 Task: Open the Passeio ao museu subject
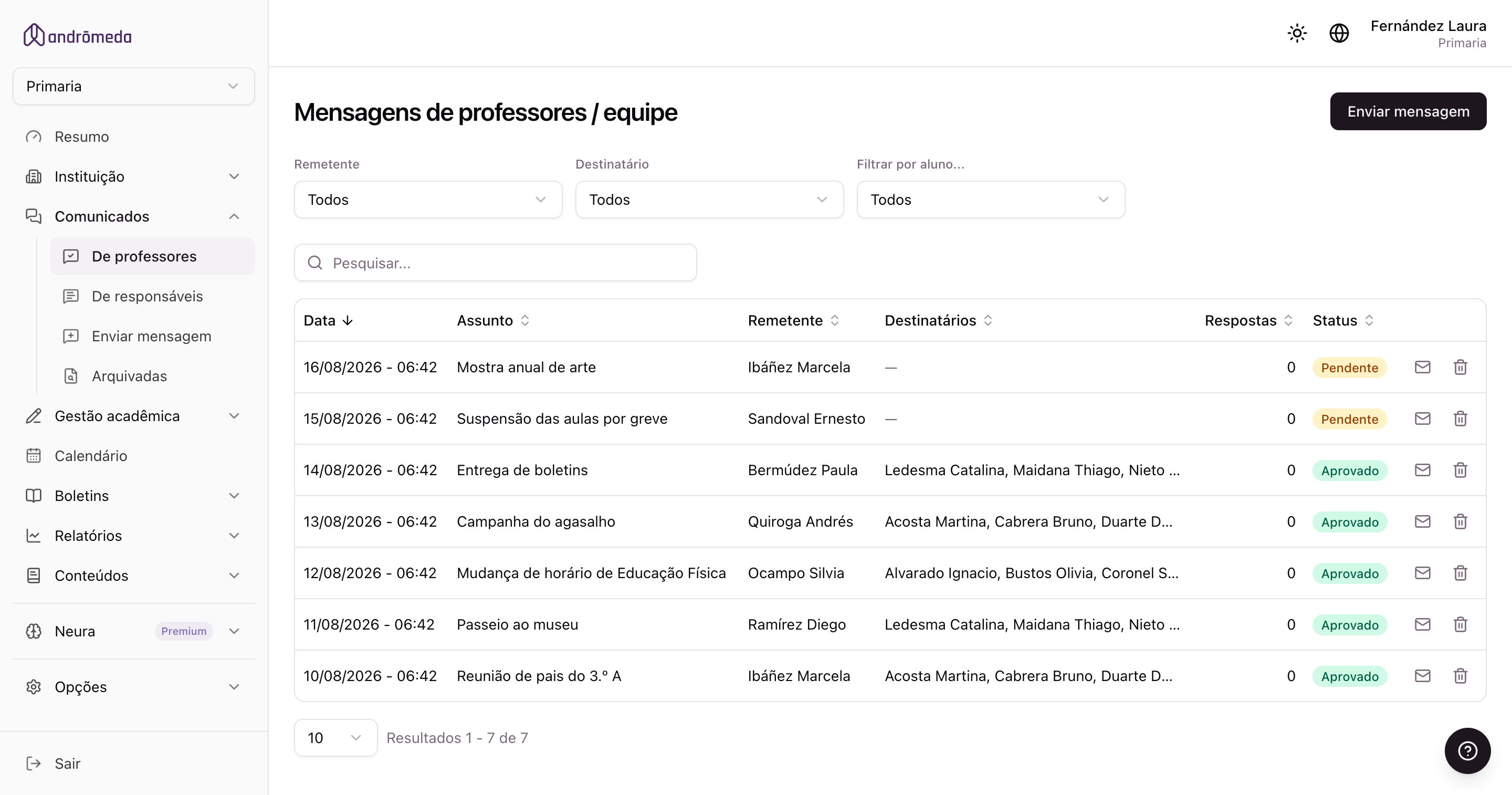click(517, 624)
